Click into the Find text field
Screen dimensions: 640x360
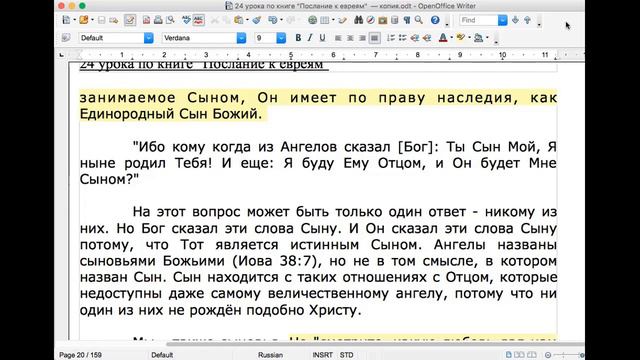click(478, 20)
